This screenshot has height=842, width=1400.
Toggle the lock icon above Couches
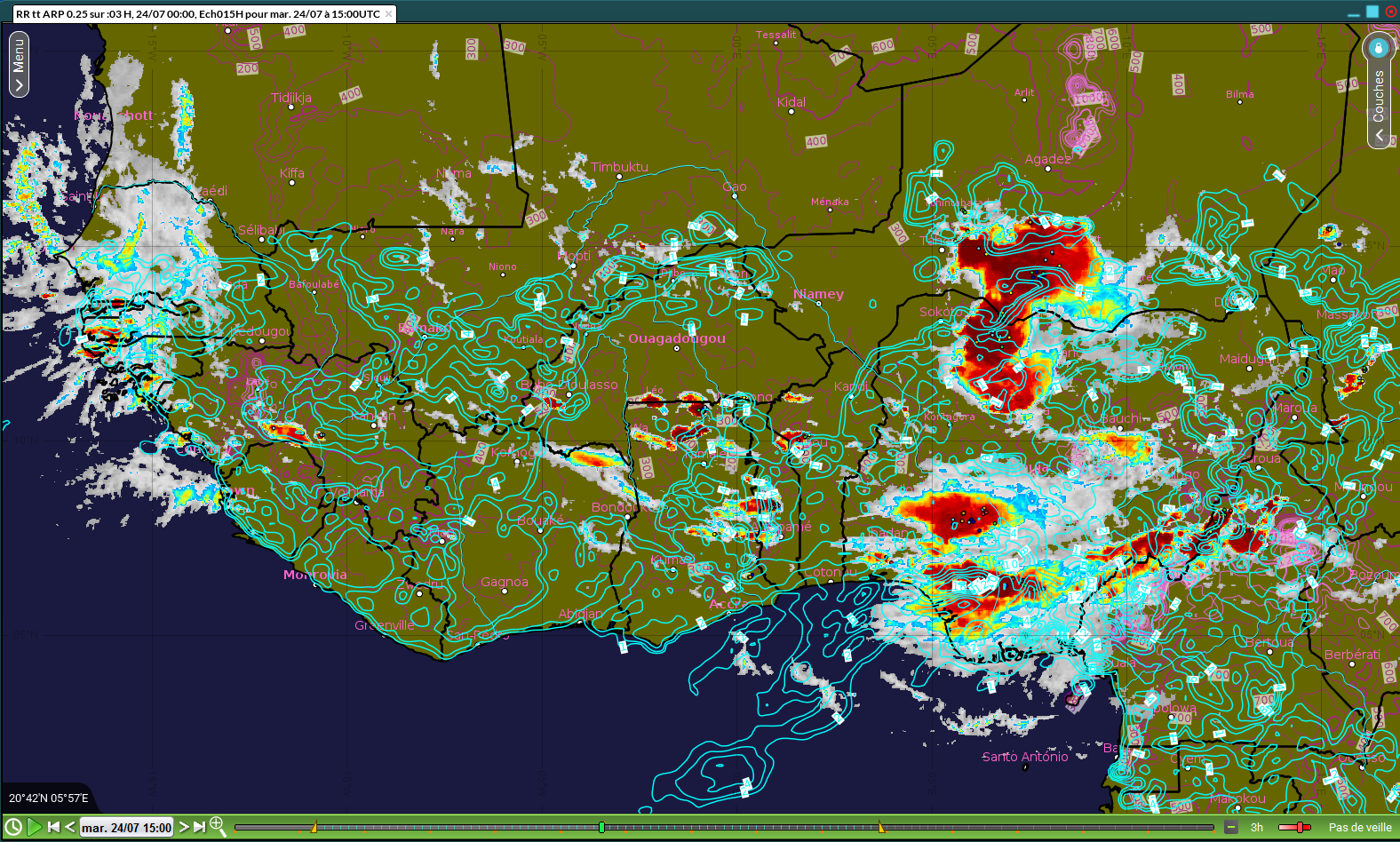(1379, 47)
